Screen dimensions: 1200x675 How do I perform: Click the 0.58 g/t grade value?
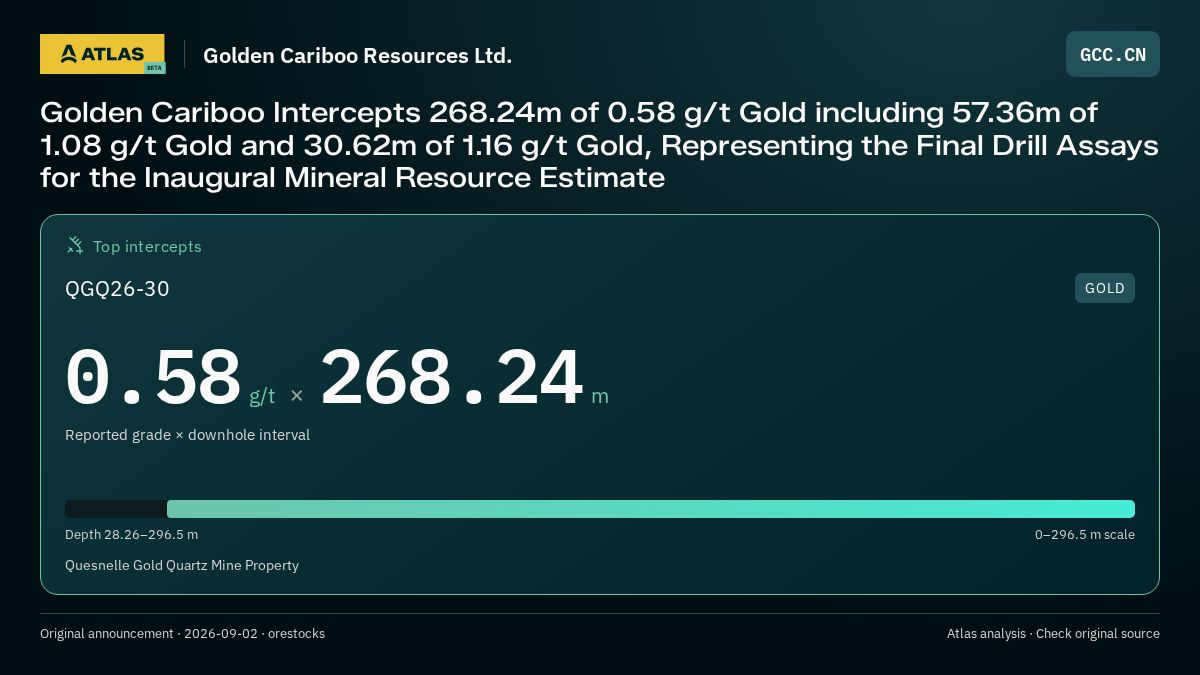tap(170, 378)
